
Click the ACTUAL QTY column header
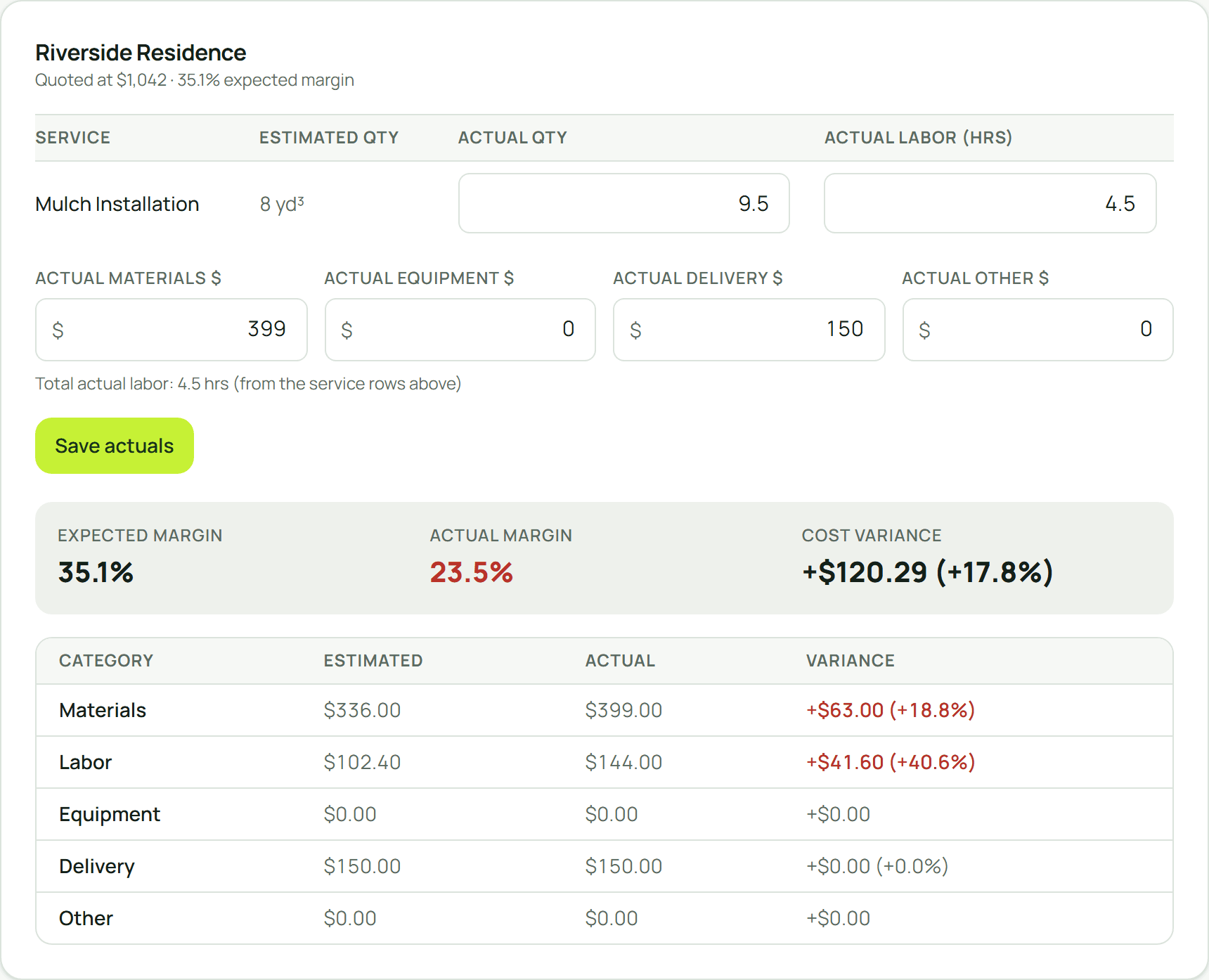click(512, 138)
